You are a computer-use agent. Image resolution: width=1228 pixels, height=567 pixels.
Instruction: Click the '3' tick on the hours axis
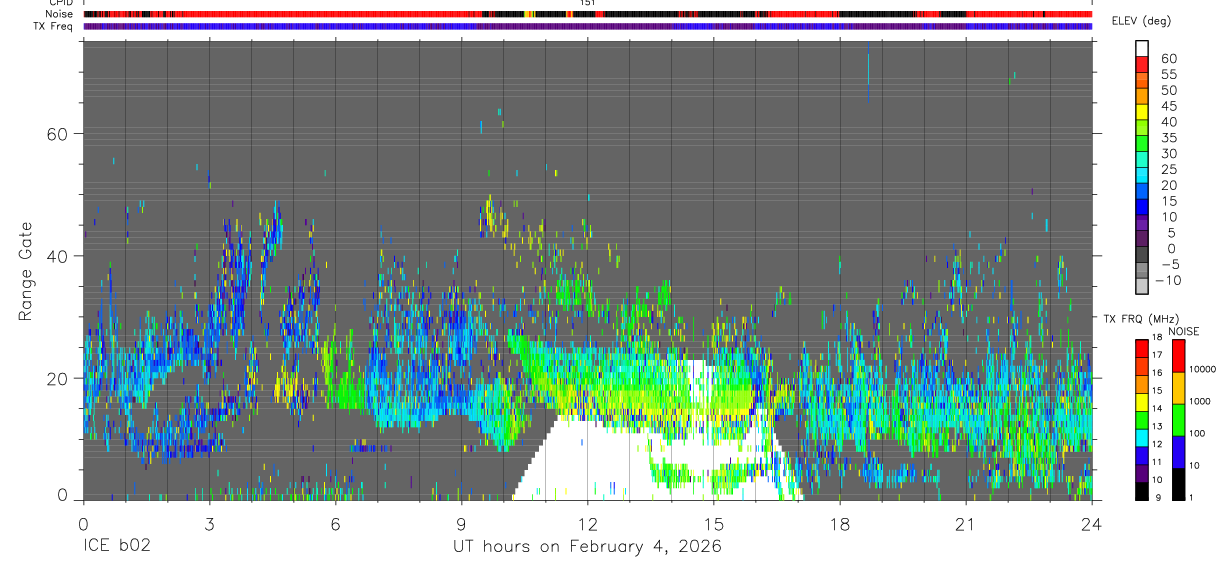(209, 523)
